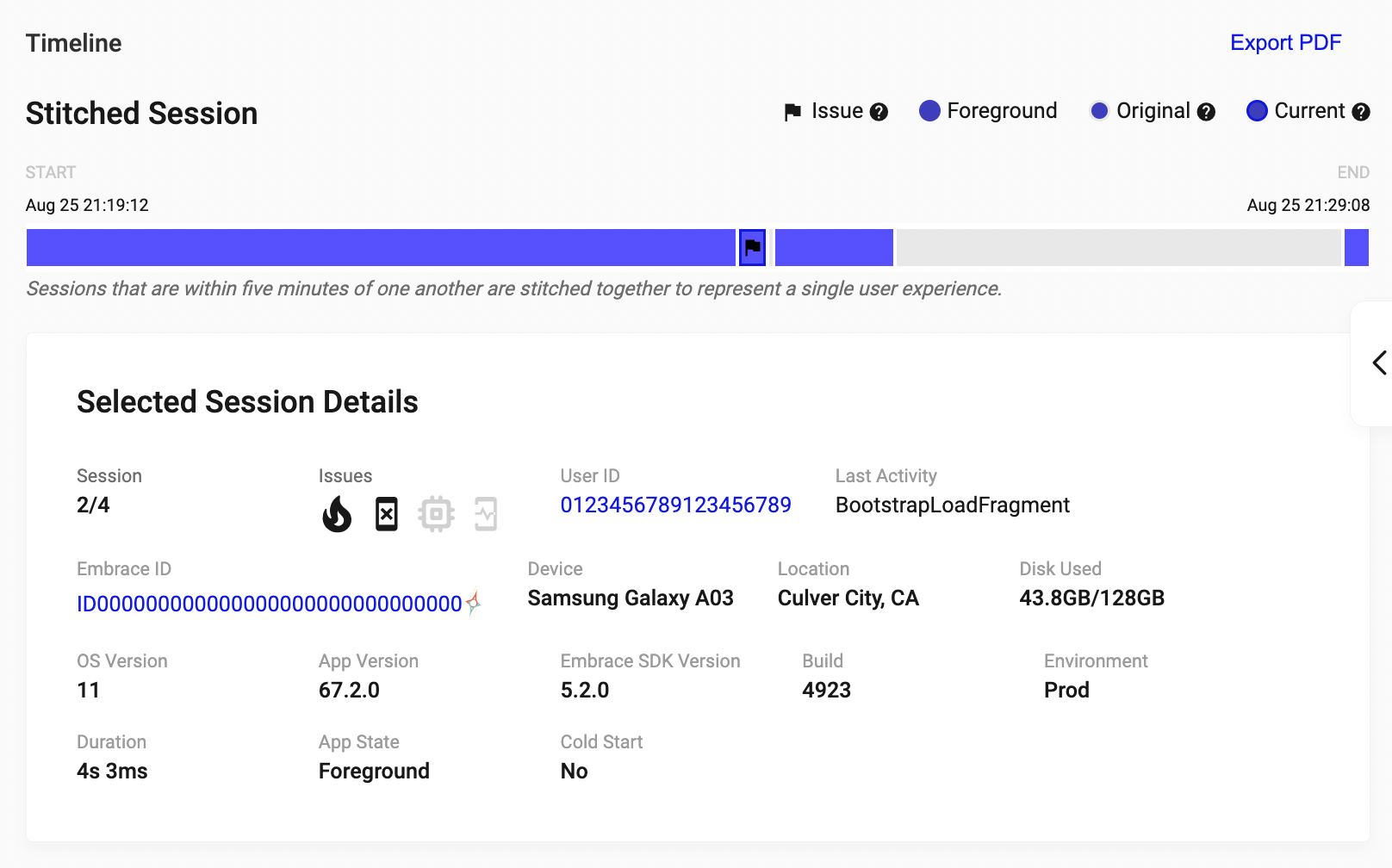Select the flagged issue marker on timeline
The width and height of the screenshot is (1392, 868).
(x=752, y=248)
